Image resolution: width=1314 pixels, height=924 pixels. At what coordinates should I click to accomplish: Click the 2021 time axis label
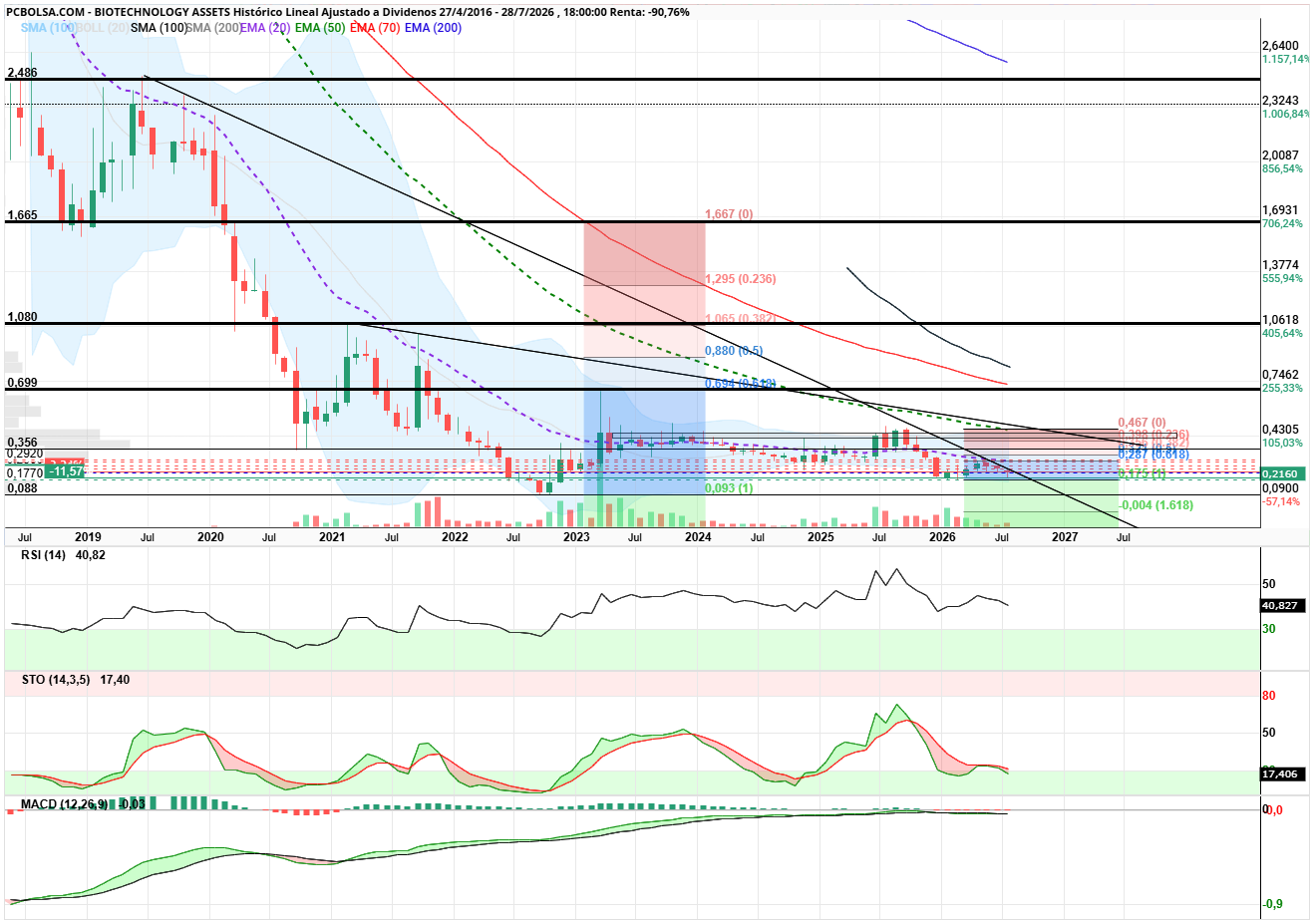332,537
